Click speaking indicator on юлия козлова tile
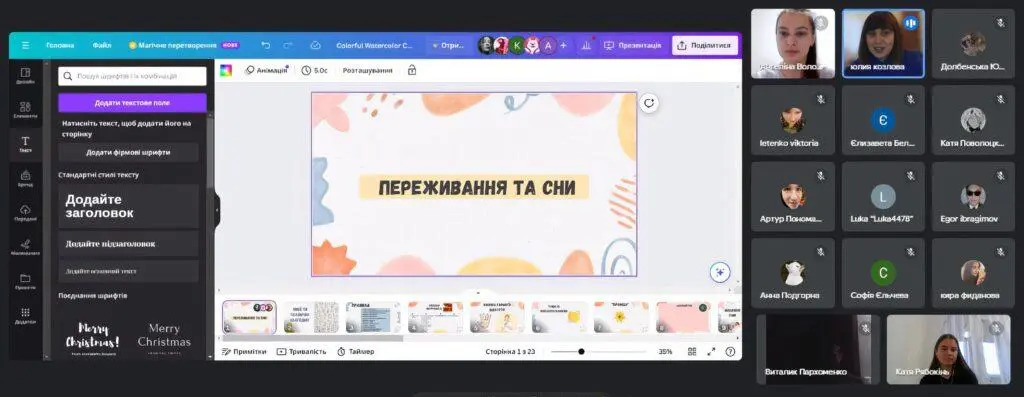The image size is (1024, 397). [910, 23]
